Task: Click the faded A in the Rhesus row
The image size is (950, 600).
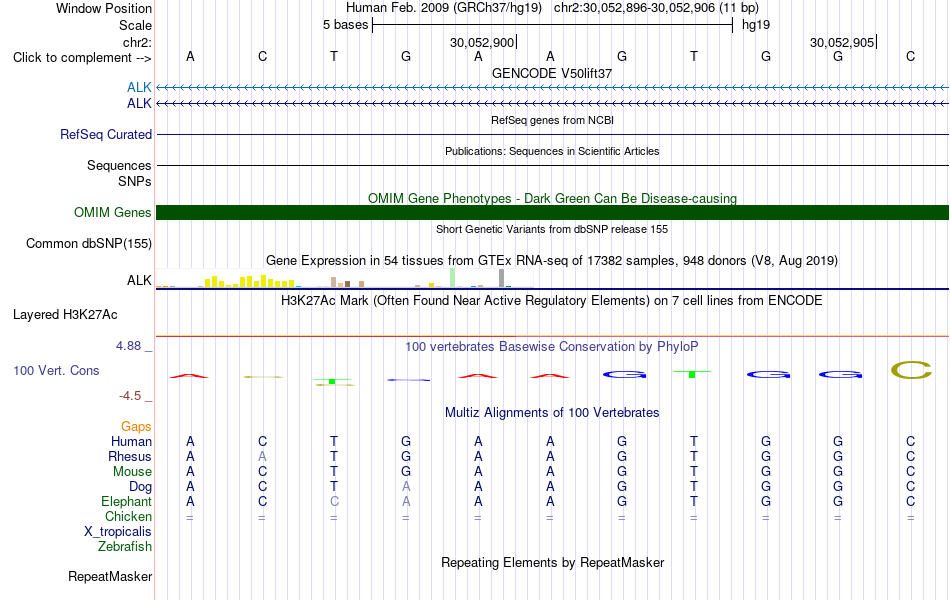Action: [x=262, y=456]
